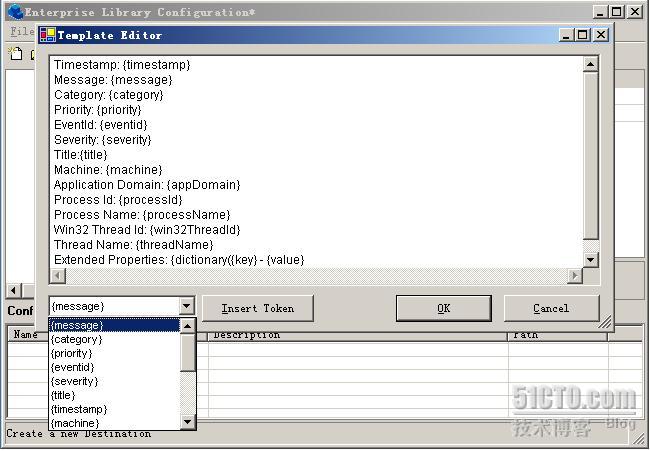
Task: Click the template text scroll-down arrow
Action: [590, 260]
